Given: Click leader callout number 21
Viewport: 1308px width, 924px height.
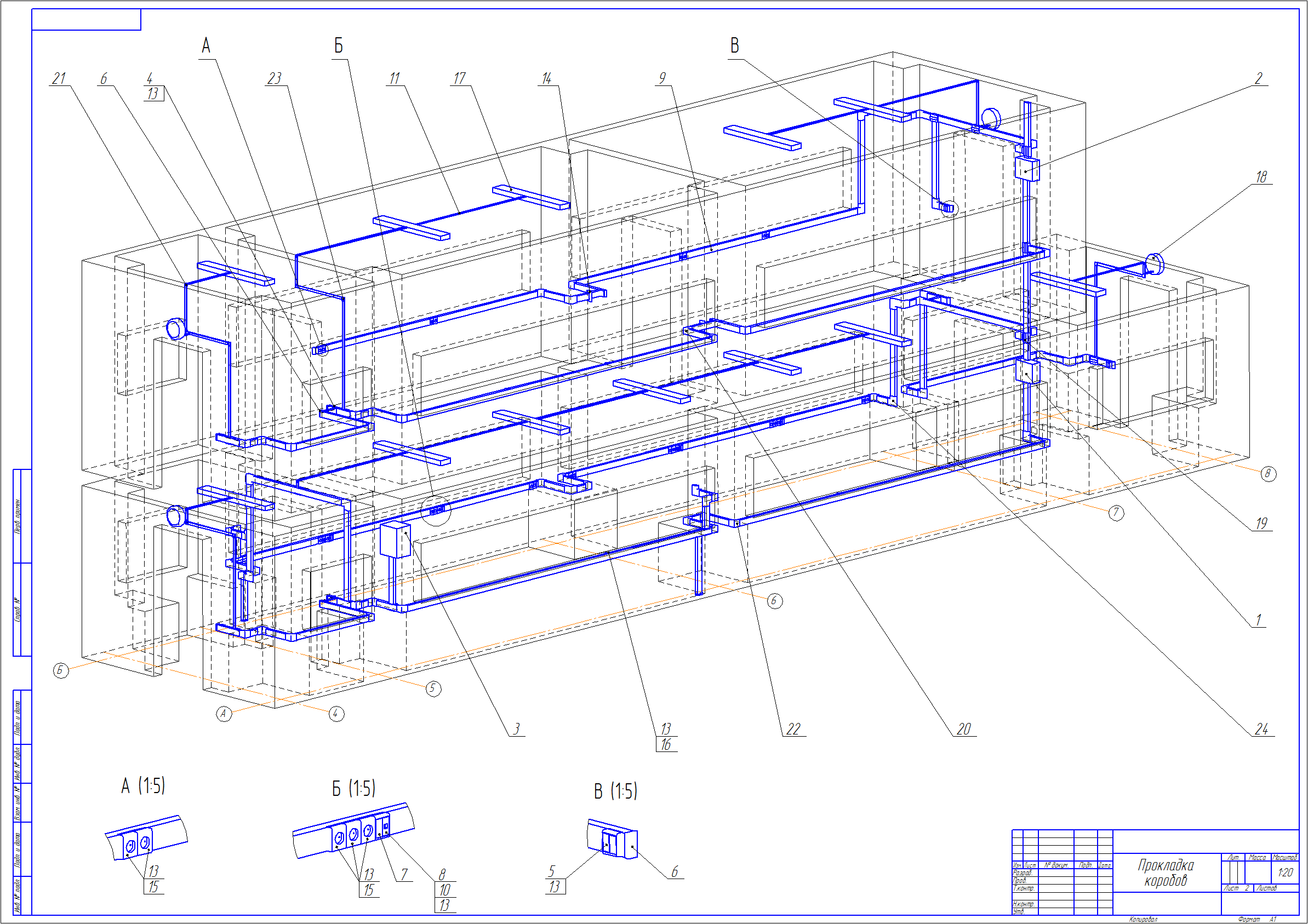Looking at the screenshot, I should [59, 78].
